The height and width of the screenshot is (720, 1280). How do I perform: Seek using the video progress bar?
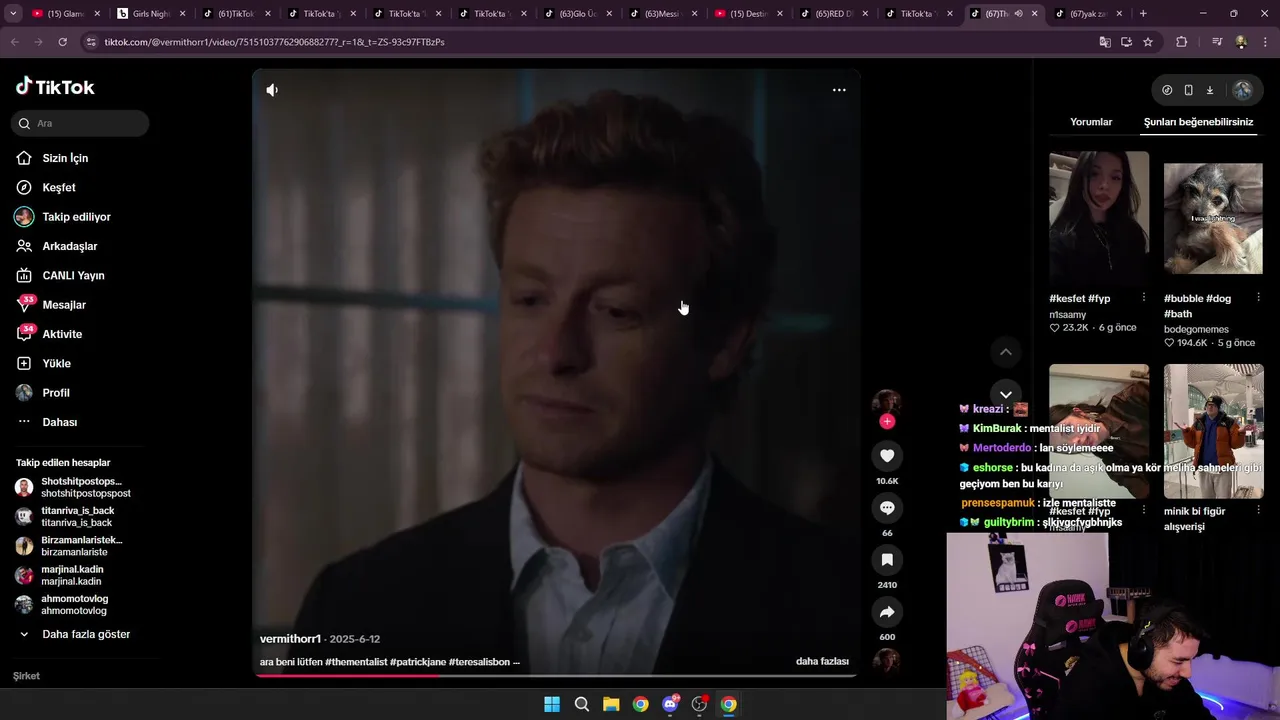(x=556, y=675)
